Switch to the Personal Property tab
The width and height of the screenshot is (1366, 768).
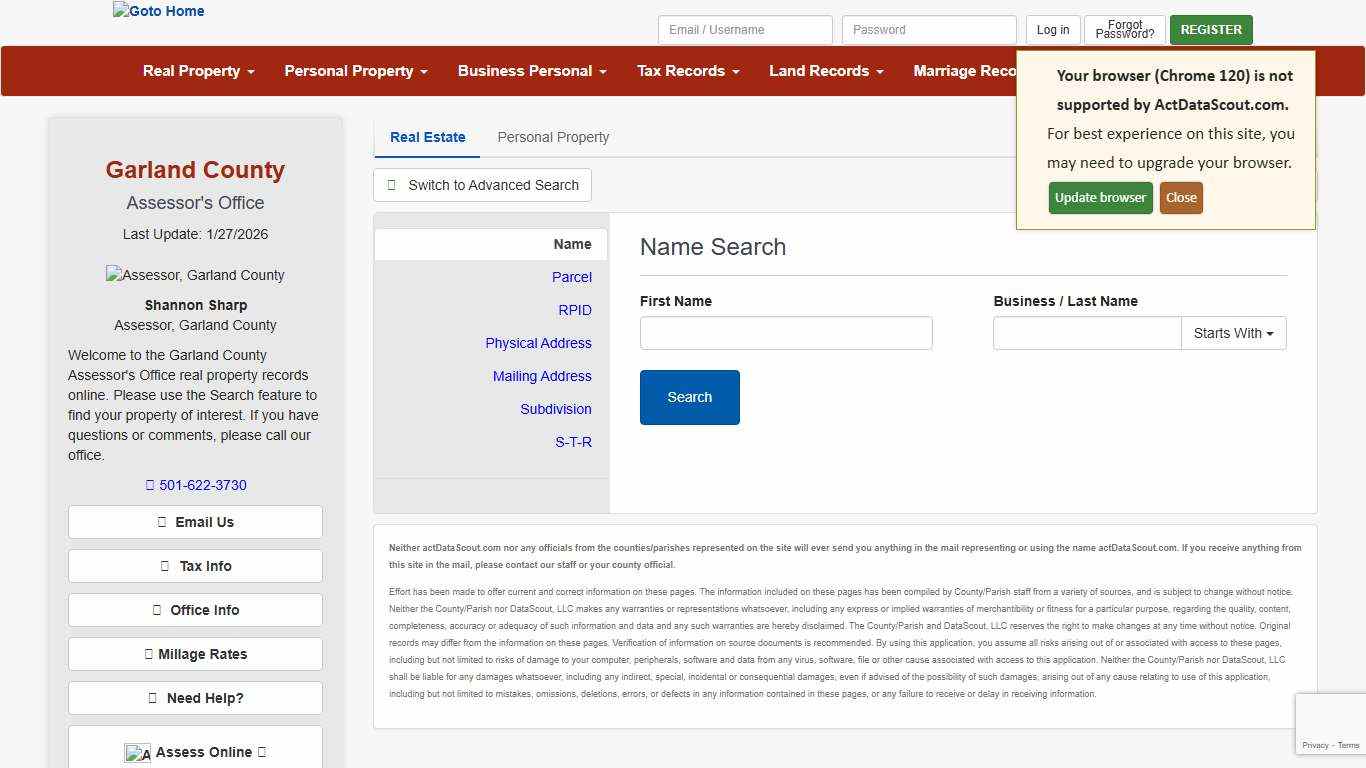(553, 137)
